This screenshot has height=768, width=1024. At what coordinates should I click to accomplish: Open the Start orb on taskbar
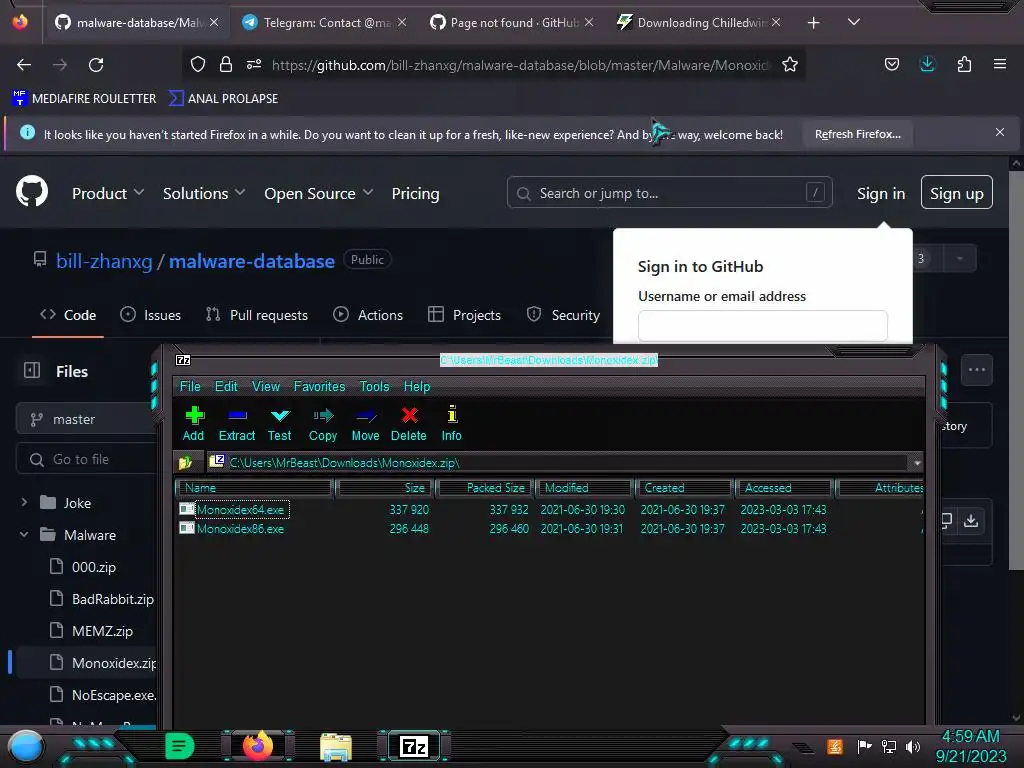point(26,746)
